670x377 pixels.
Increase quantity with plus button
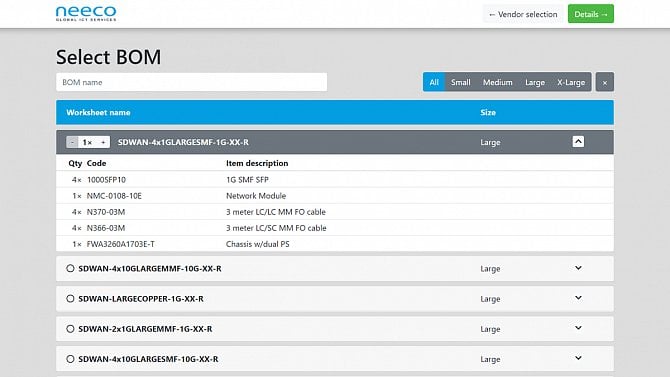click(103, 142)
